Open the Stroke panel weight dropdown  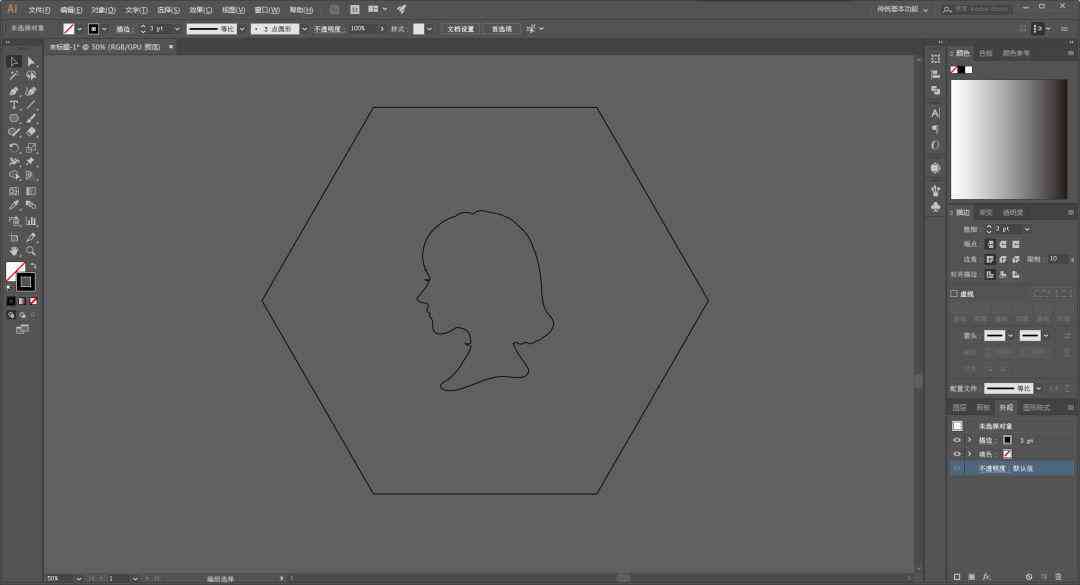(x=1027, y=229)
